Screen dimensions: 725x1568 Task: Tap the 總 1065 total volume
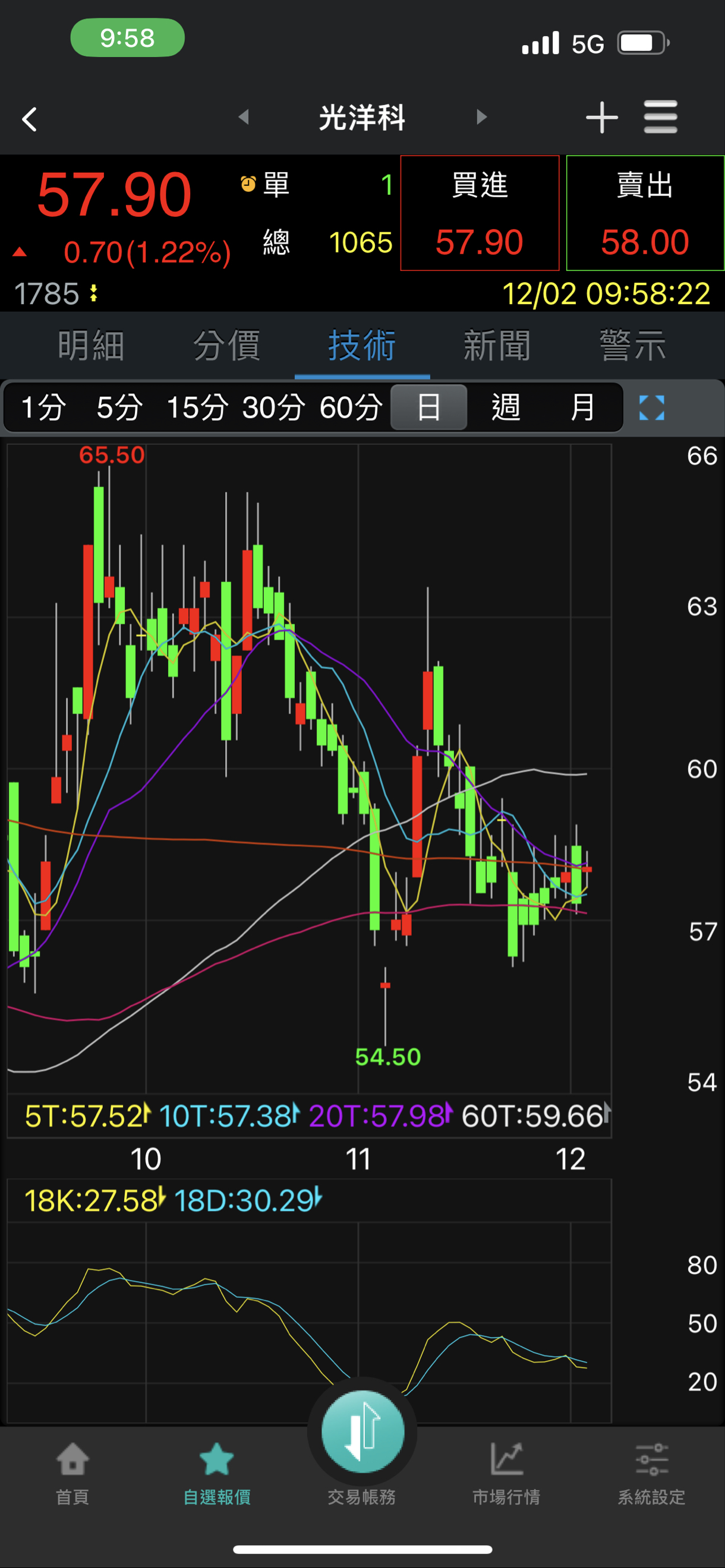[327, 242]
